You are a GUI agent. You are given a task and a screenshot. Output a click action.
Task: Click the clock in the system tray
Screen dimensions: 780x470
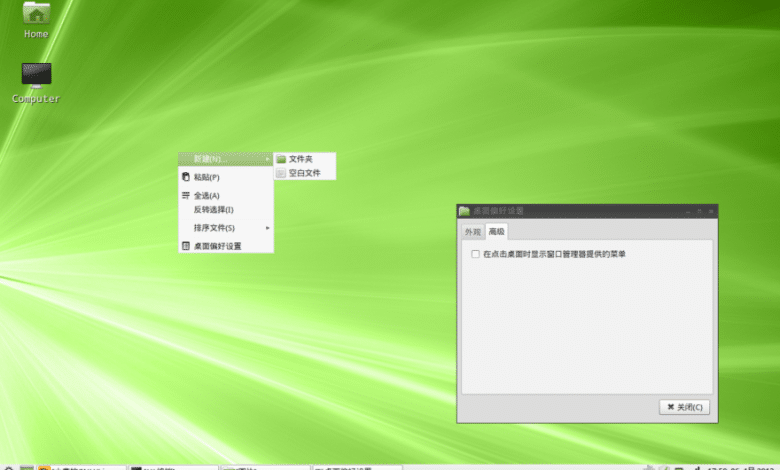(x=741, y=468)
